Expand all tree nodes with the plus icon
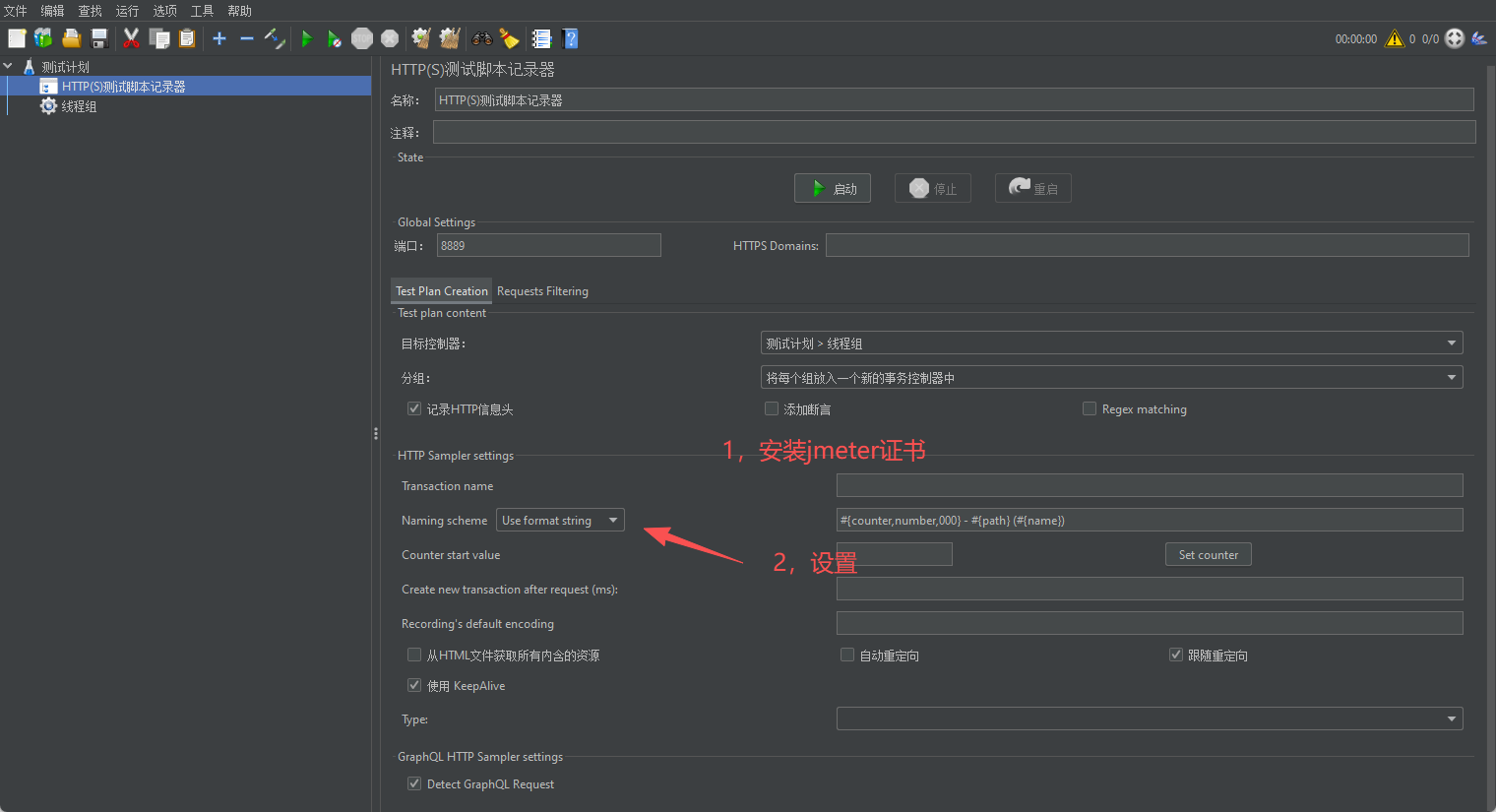Image resolution: width=1496 pixels, height=812 pixels. 219,38
